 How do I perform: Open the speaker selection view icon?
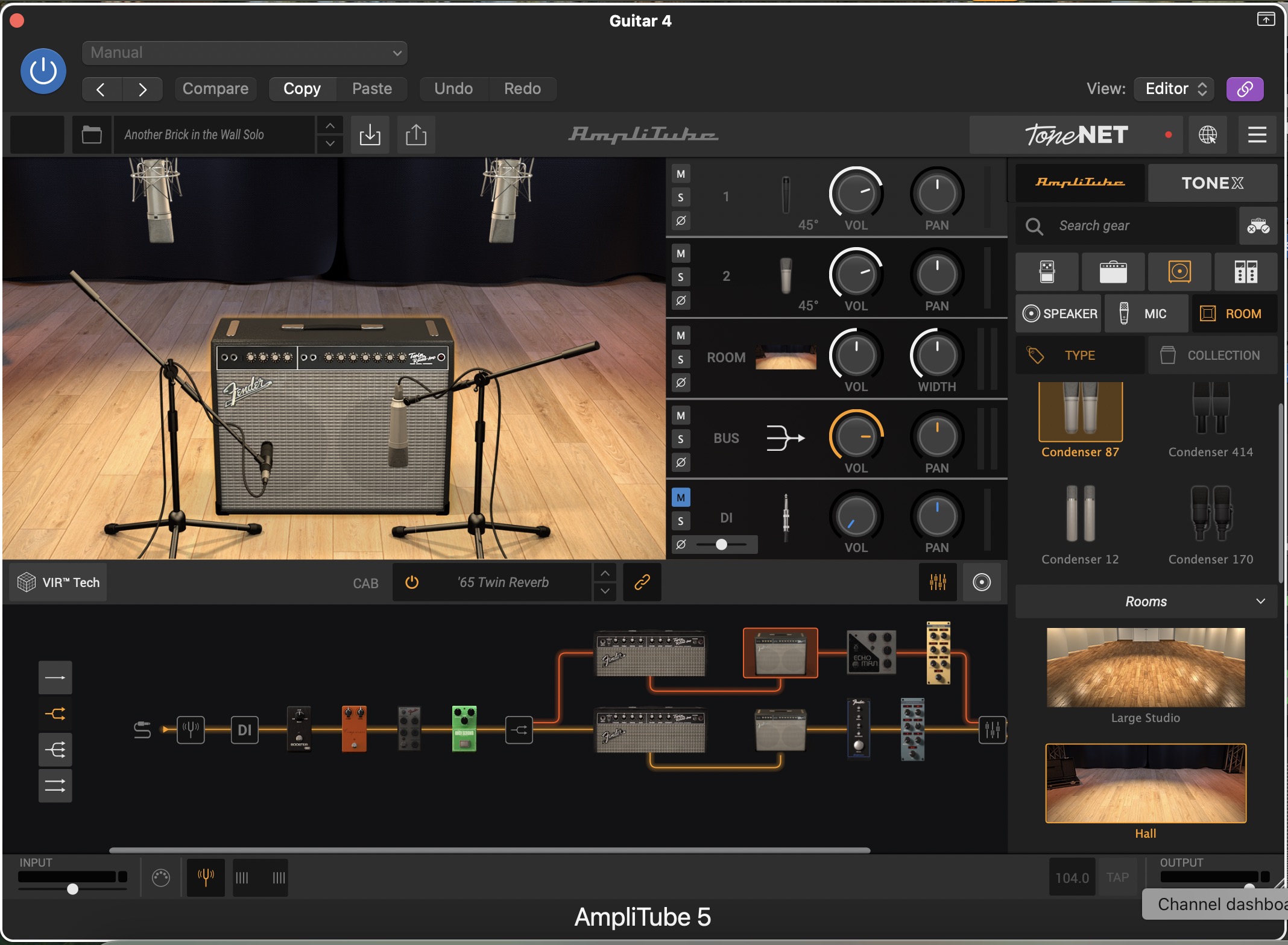[982, 582]
